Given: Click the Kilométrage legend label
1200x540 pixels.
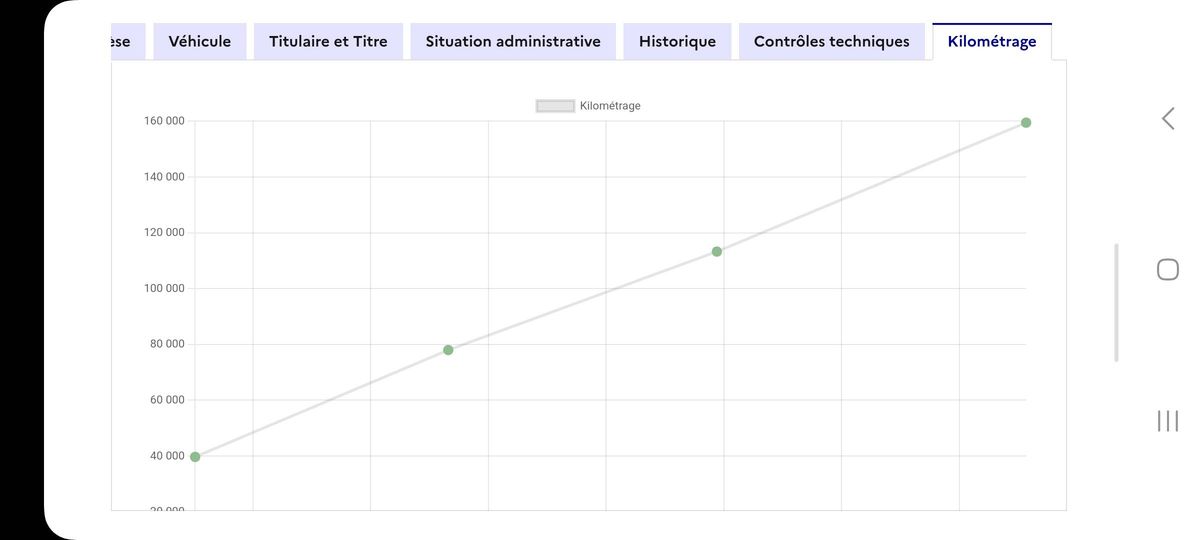Looking at the screenshot, I should pos(610,106).
